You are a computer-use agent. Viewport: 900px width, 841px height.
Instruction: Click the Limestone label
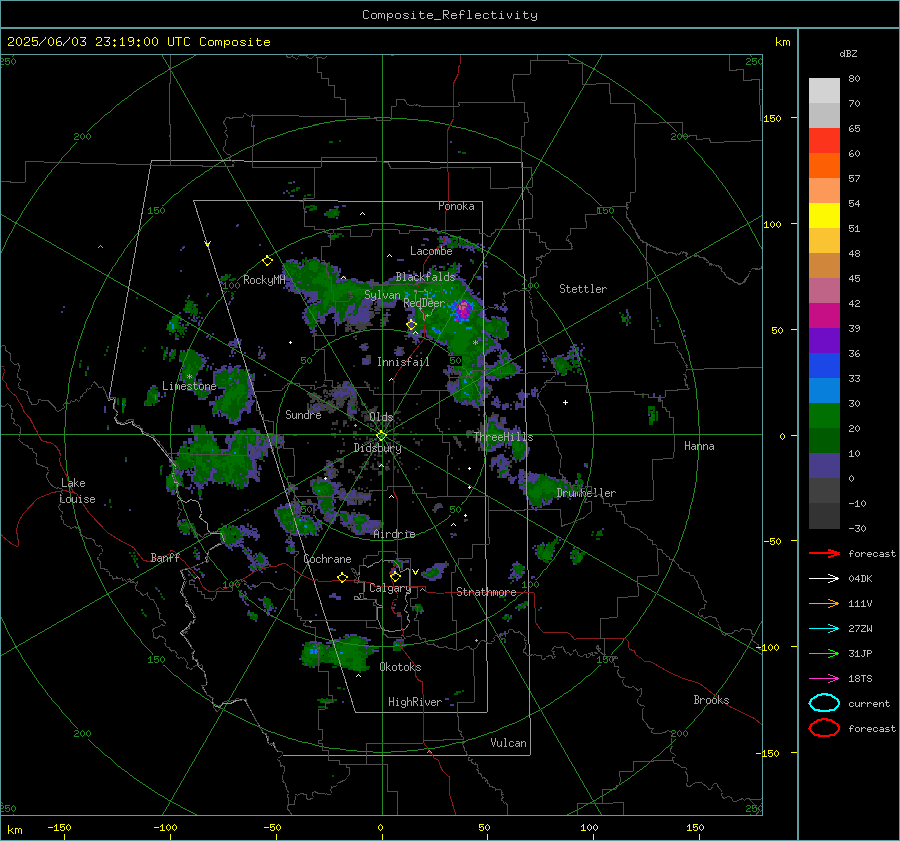[189, 386]
